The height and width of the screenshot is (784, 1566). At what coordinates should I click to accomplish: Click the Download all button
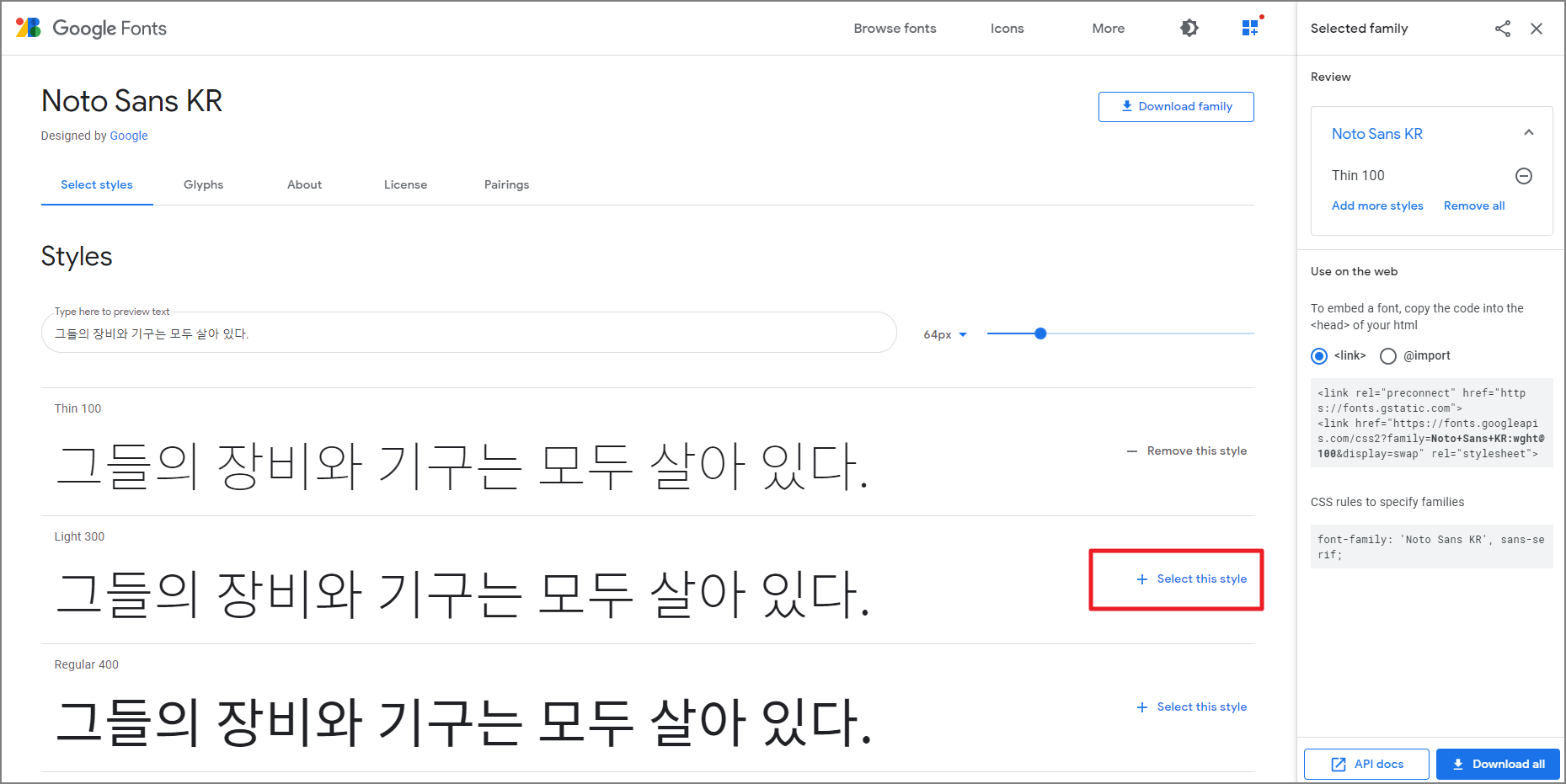1498,765
